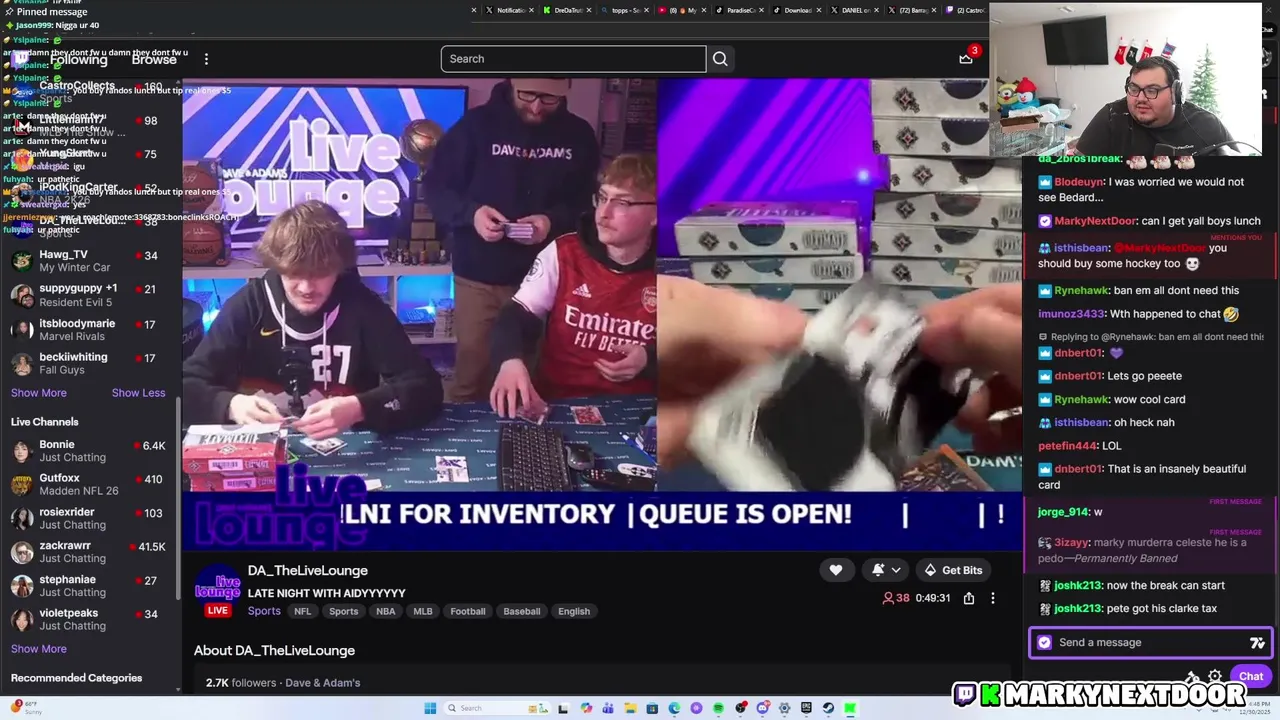This screenshot has height=720, width=1280.
Task: Click Show Less under followed channels
Action: click(138, 393)
